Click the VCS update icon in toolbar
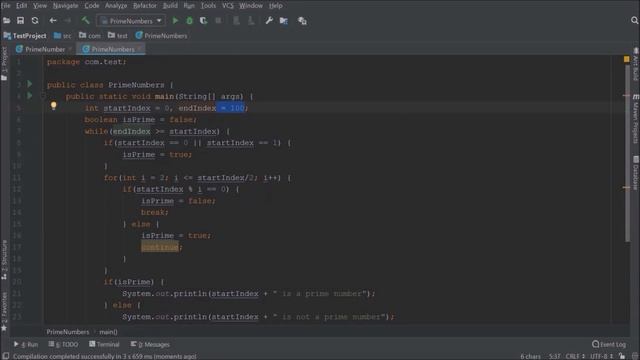Image resolution: width=640 pixels, height=360 pixels. [x=236, y=21]
